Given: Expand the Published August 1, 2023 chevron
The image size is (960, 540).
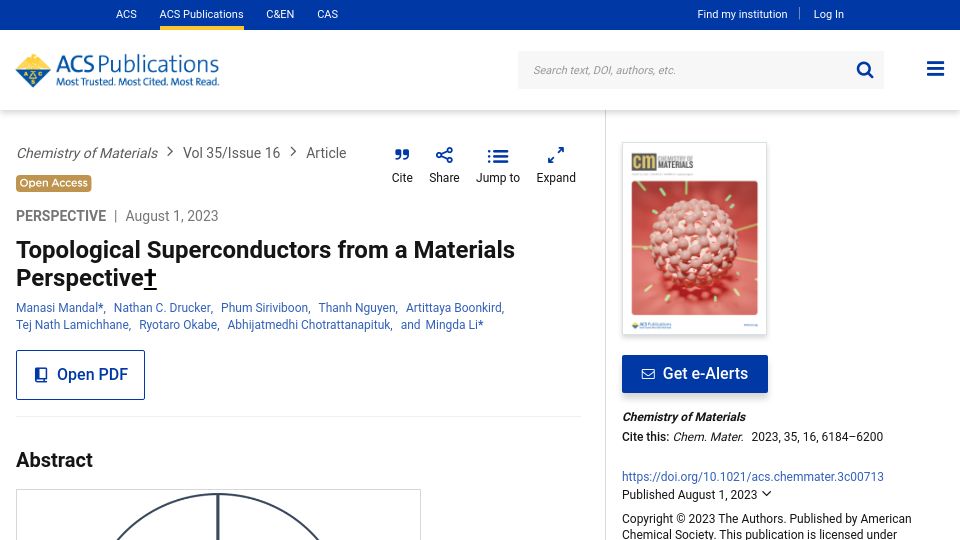Looking at the screenshot, I should click(767, 493).
